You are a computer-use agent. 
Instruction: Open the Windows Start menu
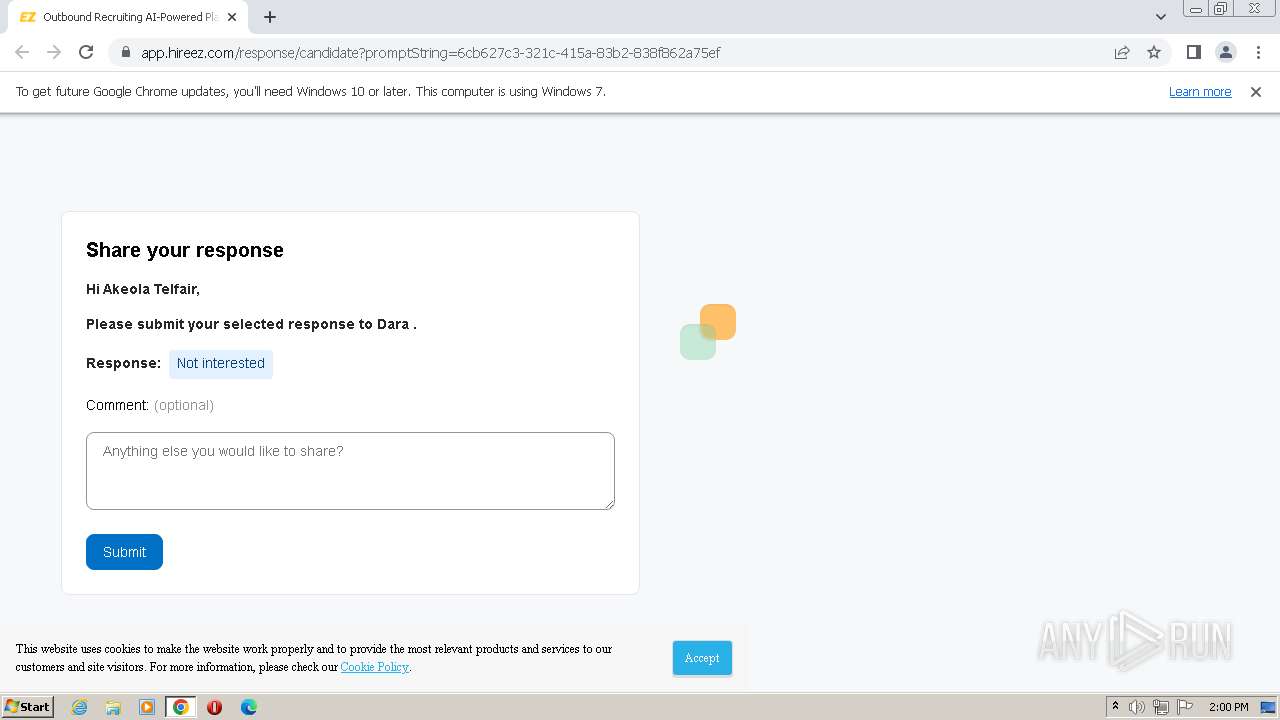point(27,707)
